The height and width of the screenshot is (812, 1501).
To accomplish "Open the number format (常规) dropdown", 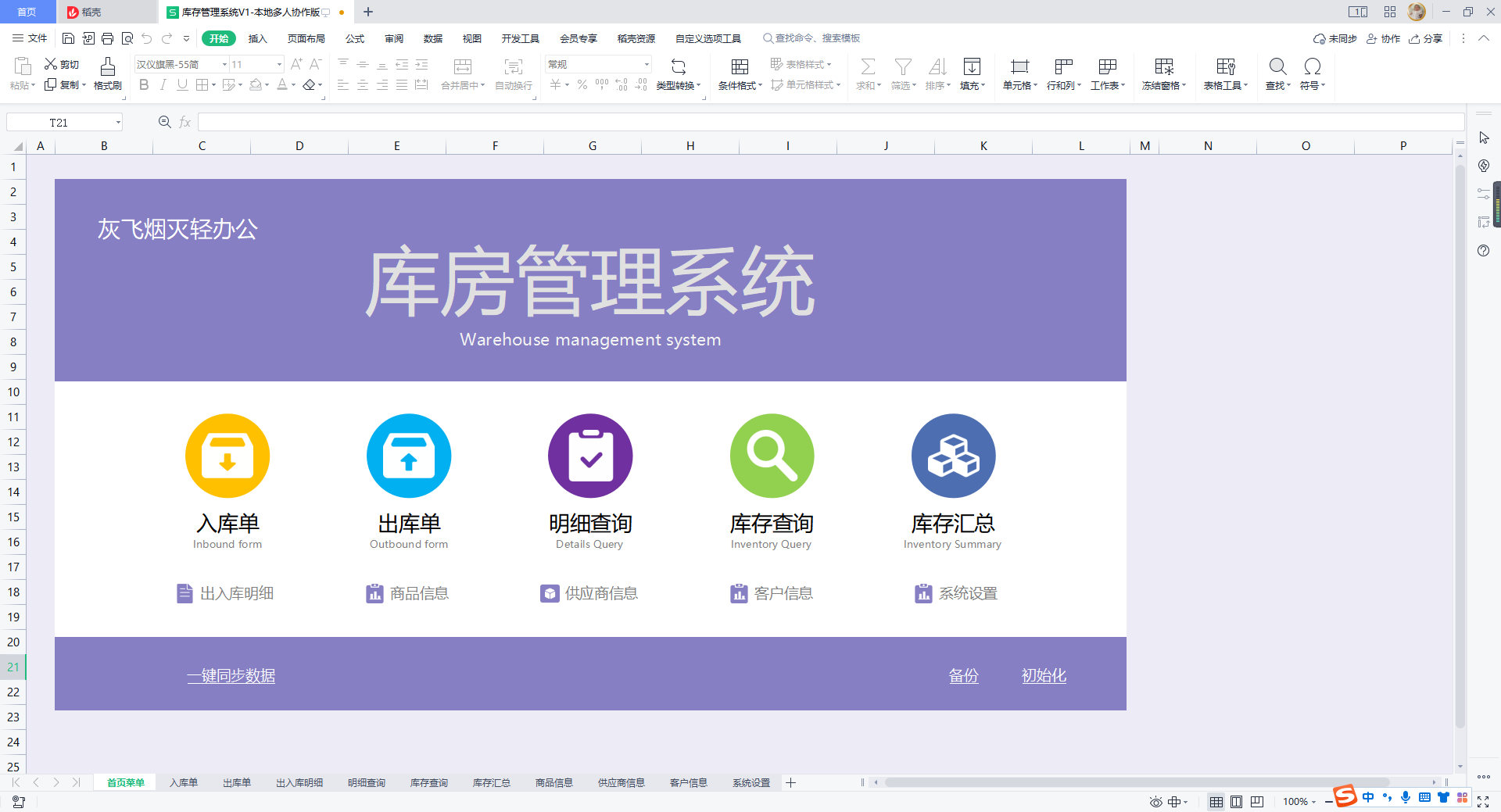I will [x=647, y=65].
